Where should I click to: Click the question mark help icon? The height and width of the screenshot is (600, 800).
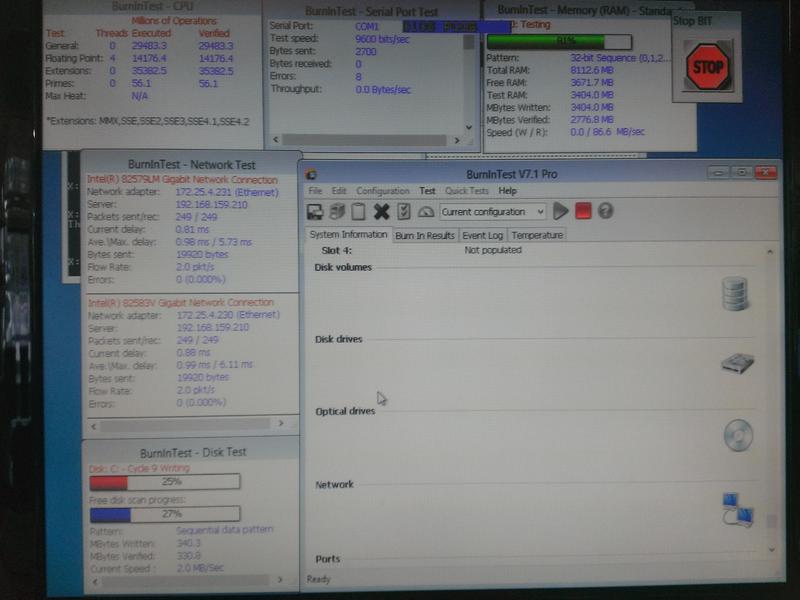click(606, 211)
